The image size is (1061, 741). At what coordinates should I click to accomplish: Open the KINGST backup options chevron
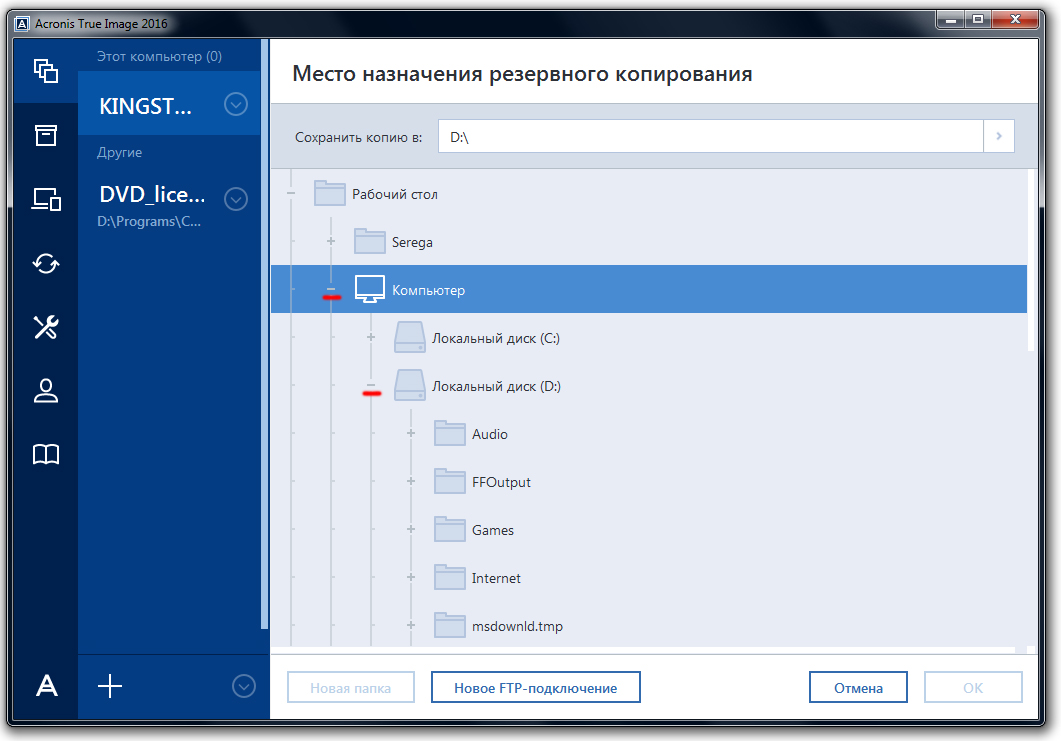236,103
